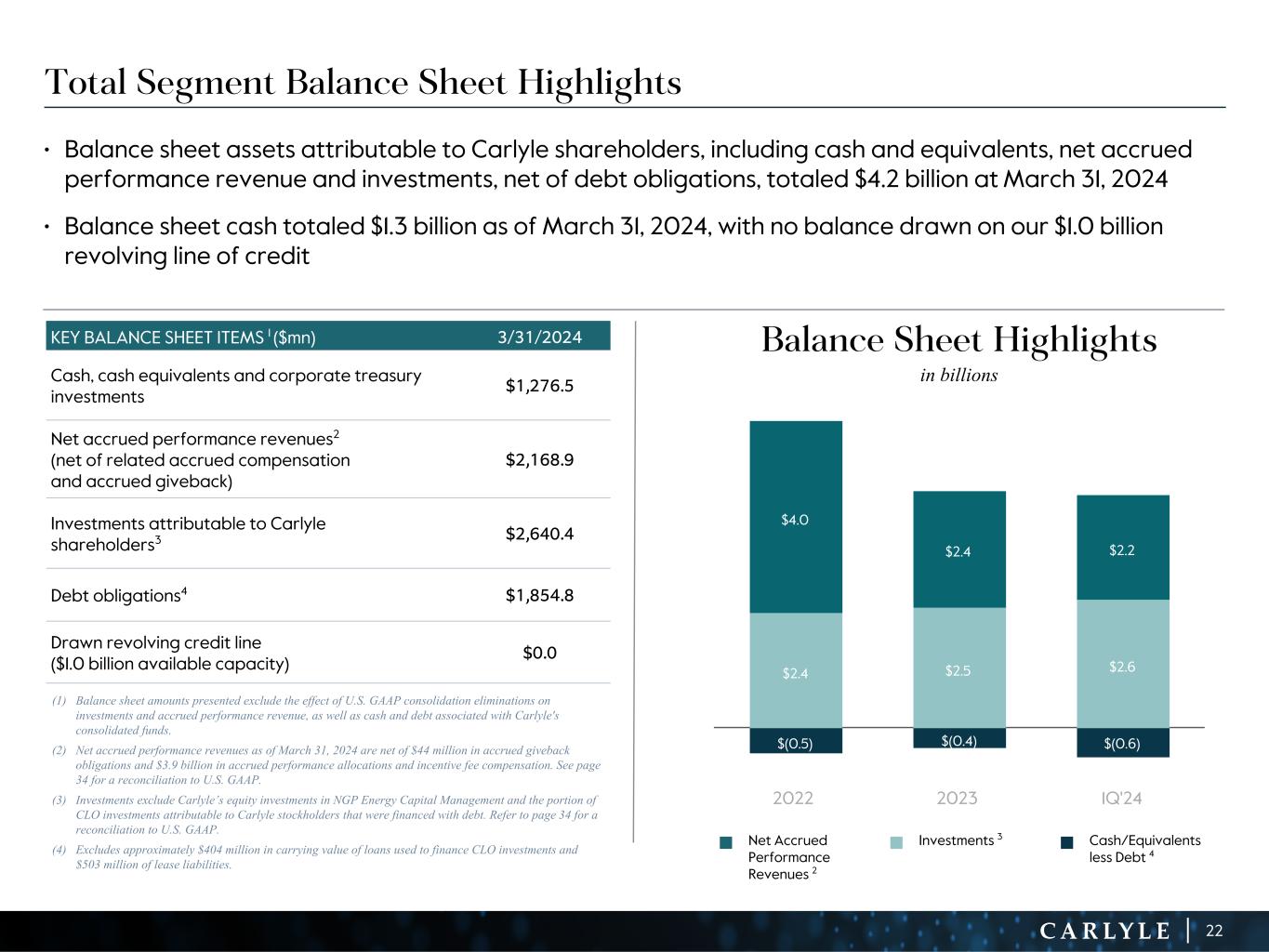Click the Investments legend color swatch
Viewport: 1269px width, 952px height.
tap(896, 842)
